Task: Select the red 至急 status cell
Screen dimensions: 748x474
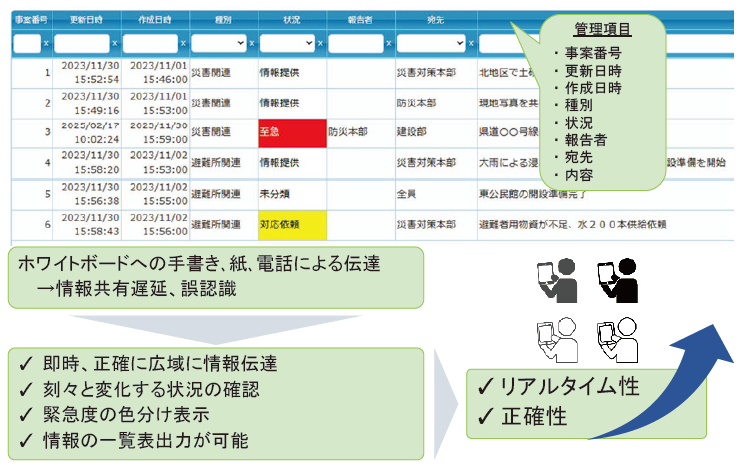Action: tap(291, 131)
